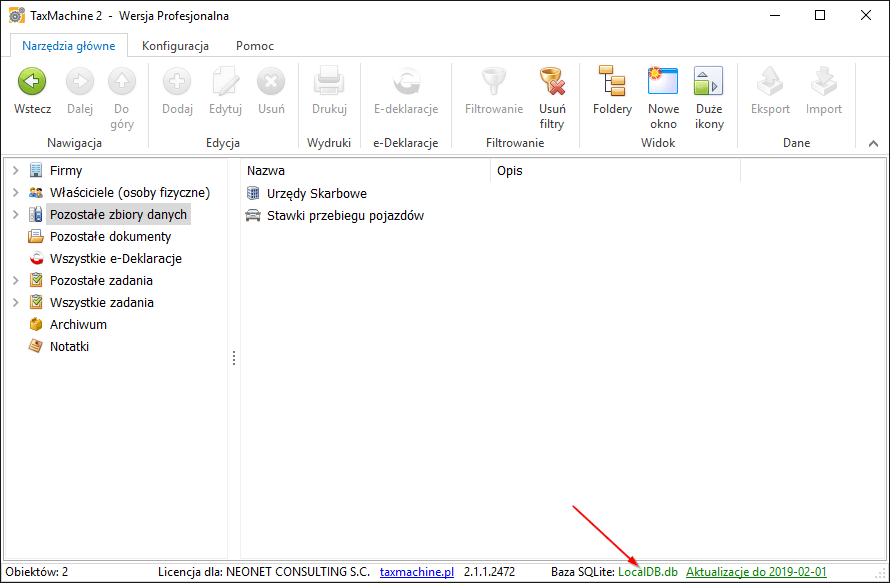
Task: Expand the Firmy tree node
Action: coord(15,171)
